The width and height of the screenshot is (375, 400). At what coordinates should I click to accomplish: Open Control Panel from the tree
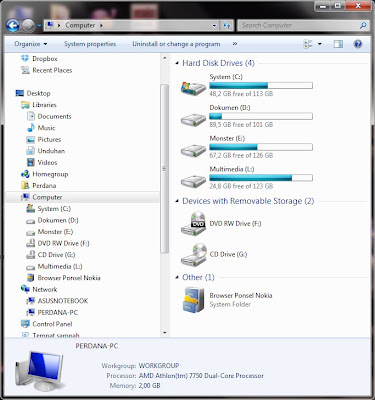point(46,324)
